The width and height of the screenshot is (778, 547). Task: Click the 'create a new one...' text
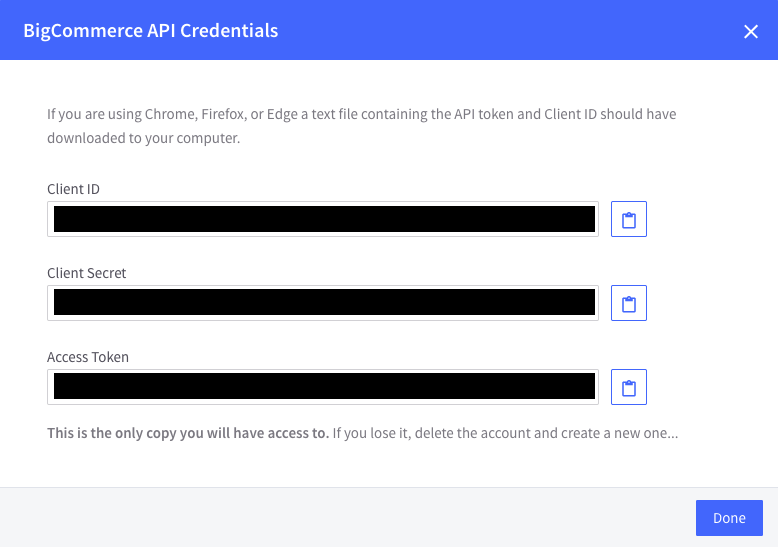point(620,434)
